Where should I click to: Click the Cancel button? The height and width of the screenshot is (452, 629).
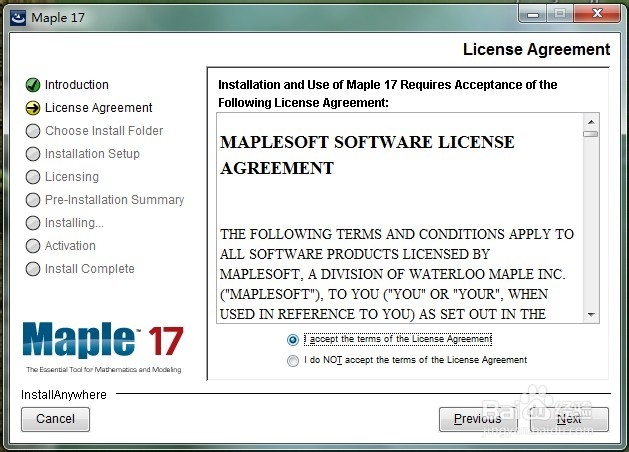(55, 419)
